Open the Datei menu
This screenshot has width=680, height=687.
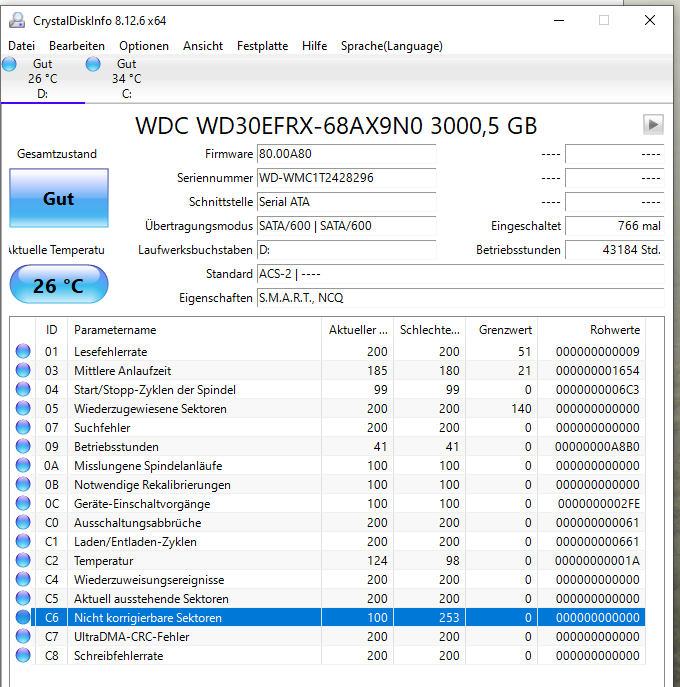pyautogui.click(x=21, y=46)
